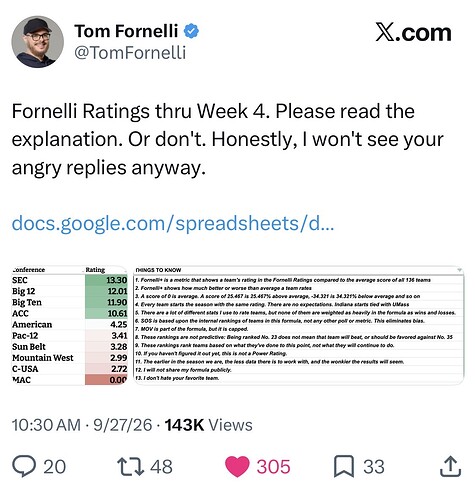This screenshot has width=475, height=500.
Task: Click the 10:30 AM timestamp
Action: [46, 425]
